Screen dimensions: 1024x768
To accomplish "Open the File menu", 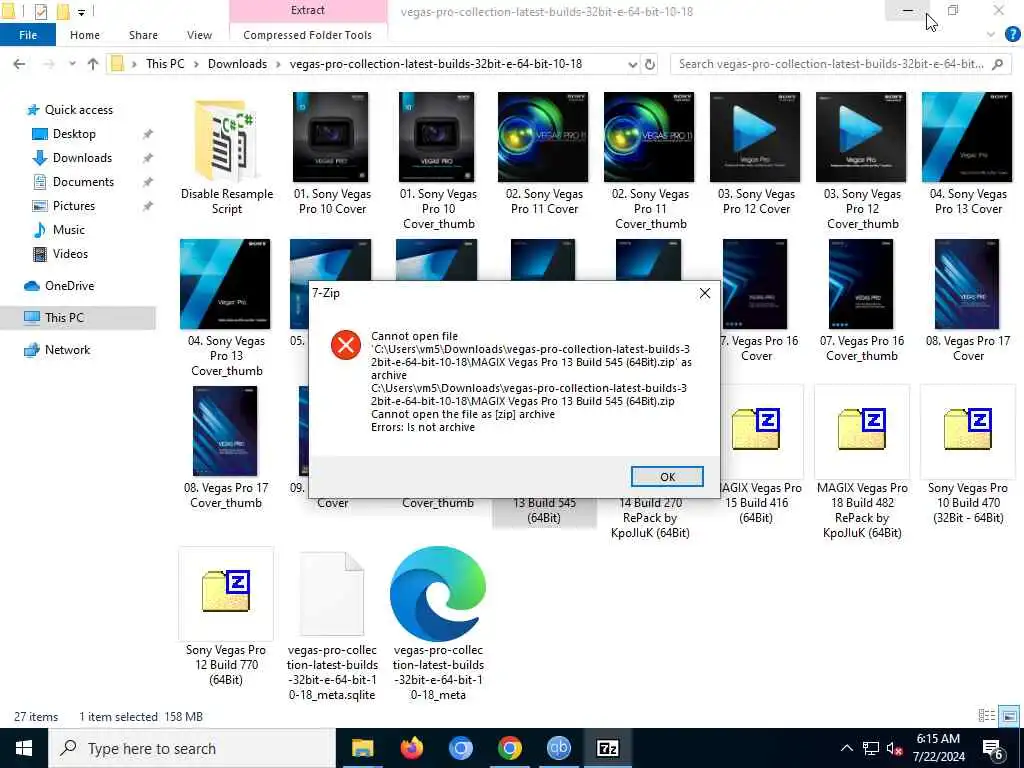I will tap(27, 35).
